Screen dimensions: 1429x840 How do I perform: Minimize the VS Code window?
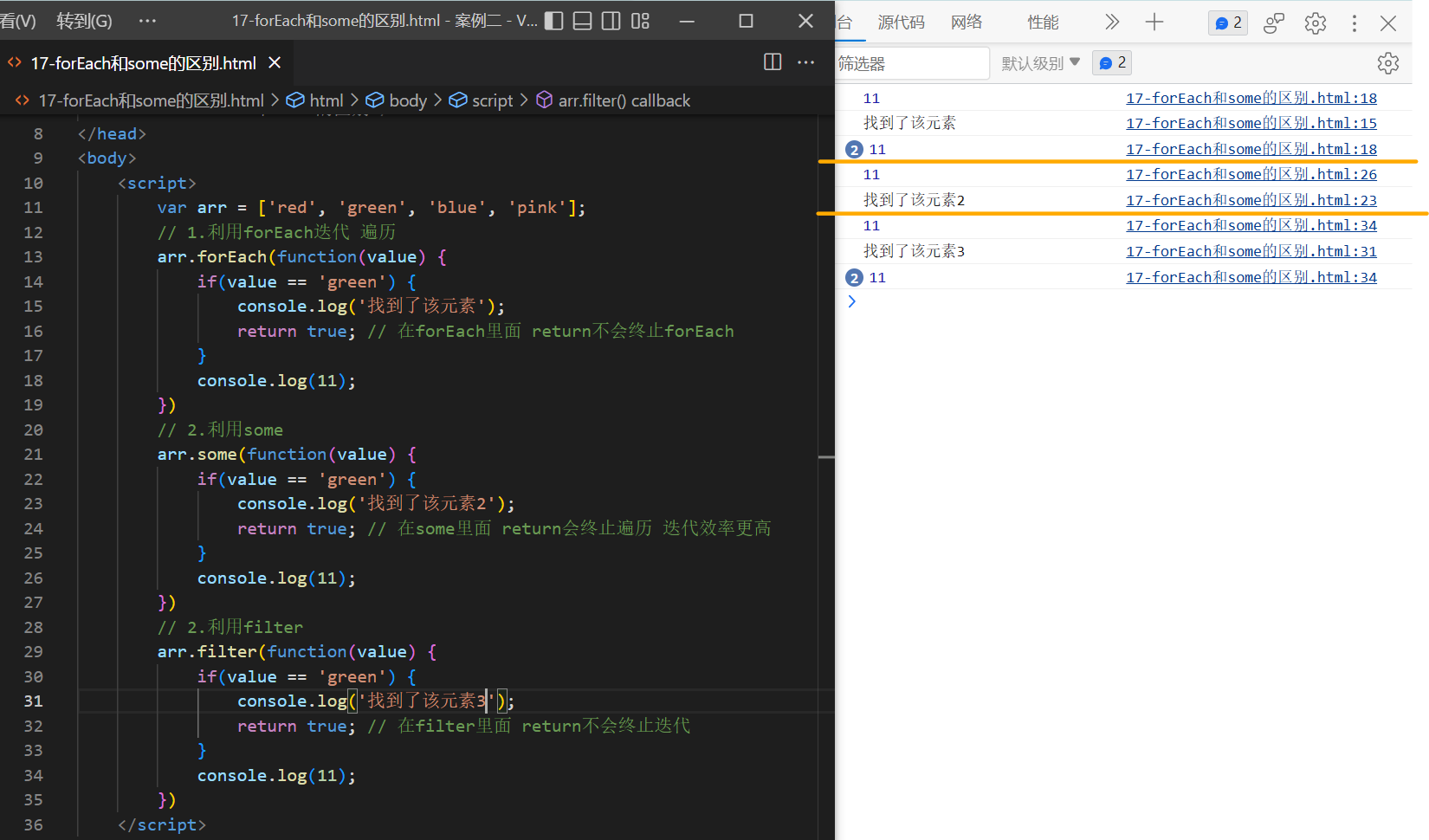(687, 21)
